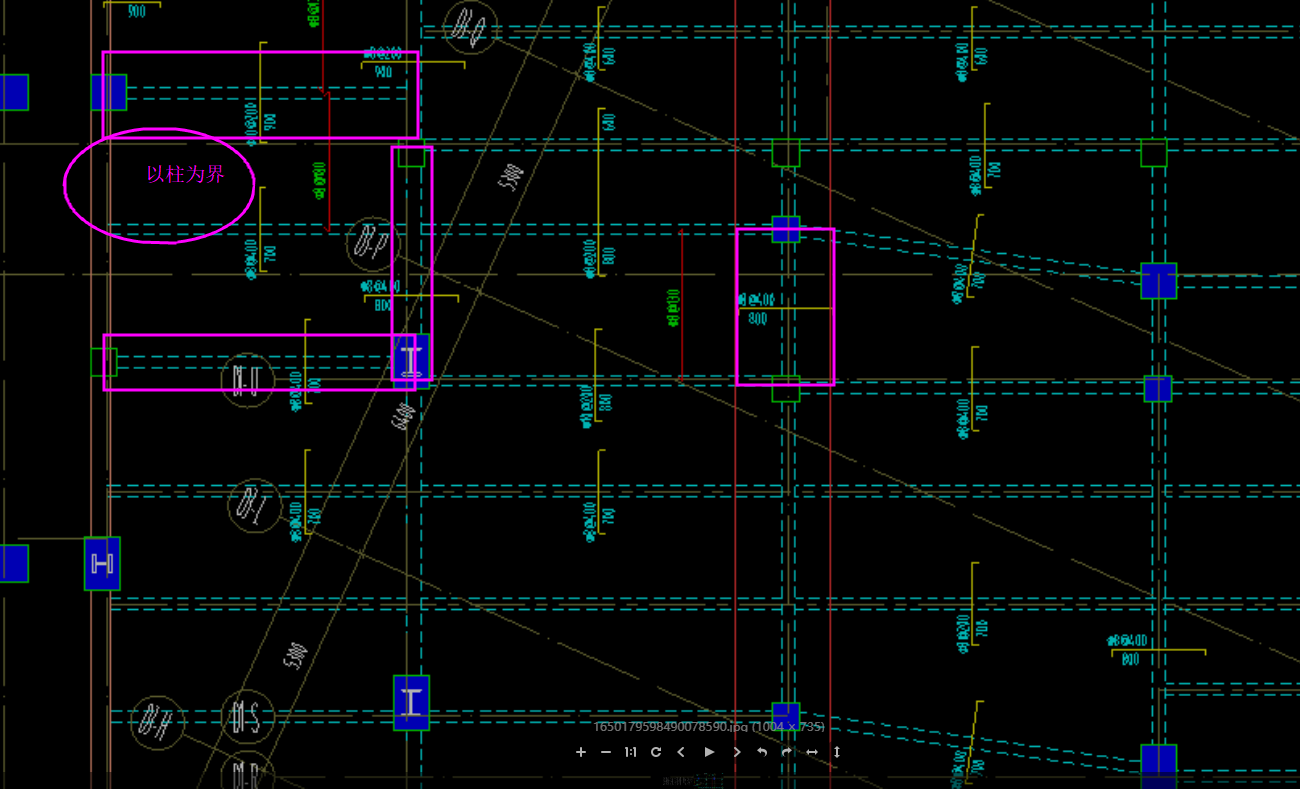Reset view to 1:1 actual size
Viewport: 1300px width, 789px height.
tap(631, 752)
